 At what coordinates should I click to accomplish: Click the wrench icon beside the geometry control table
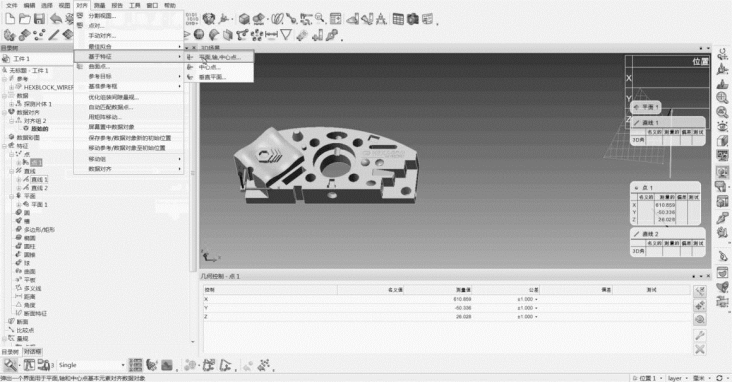[699, 335]
